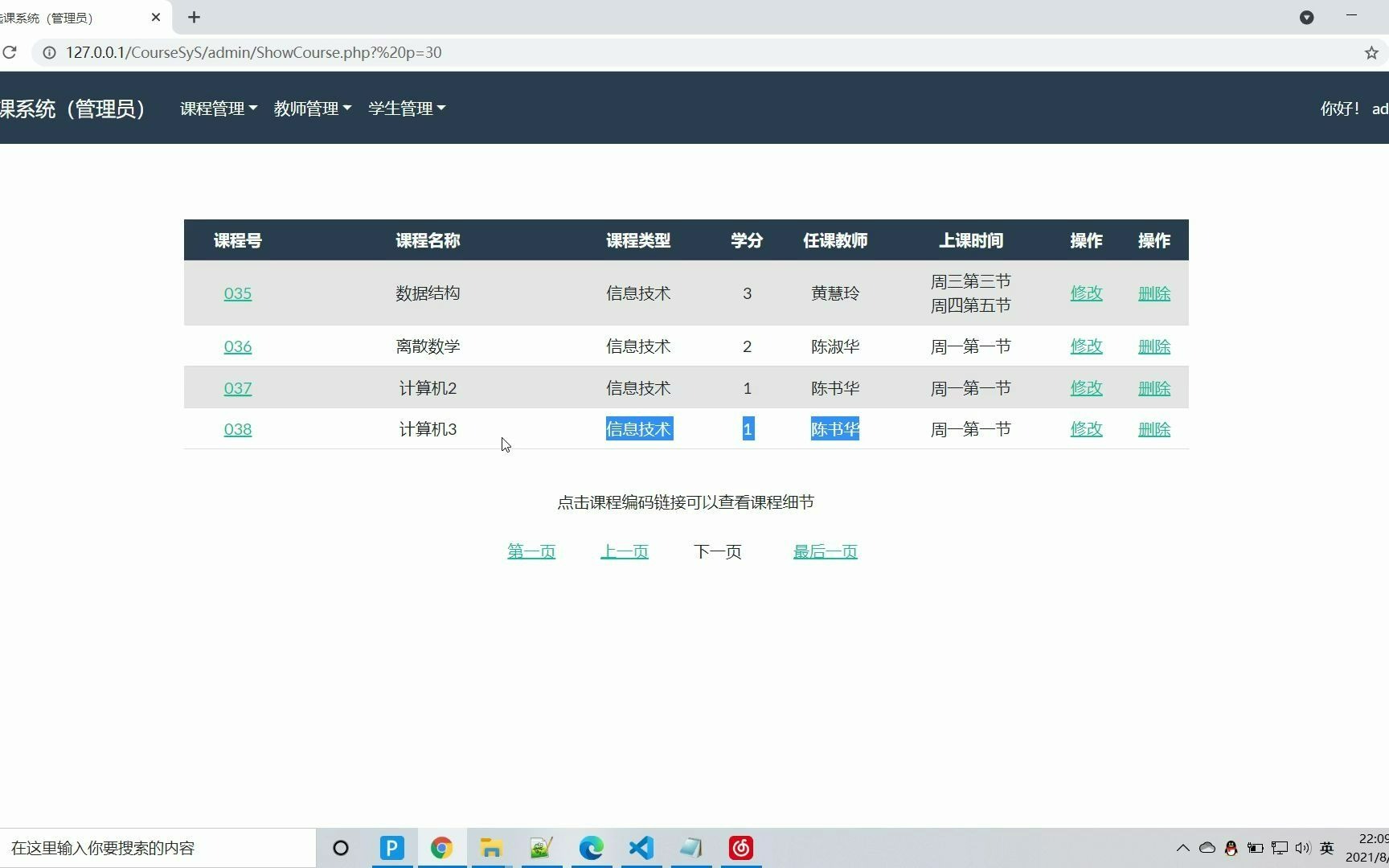Click the 数据结构 course name cell
This screenshot has width=1389, height=868.
(428, 293)
